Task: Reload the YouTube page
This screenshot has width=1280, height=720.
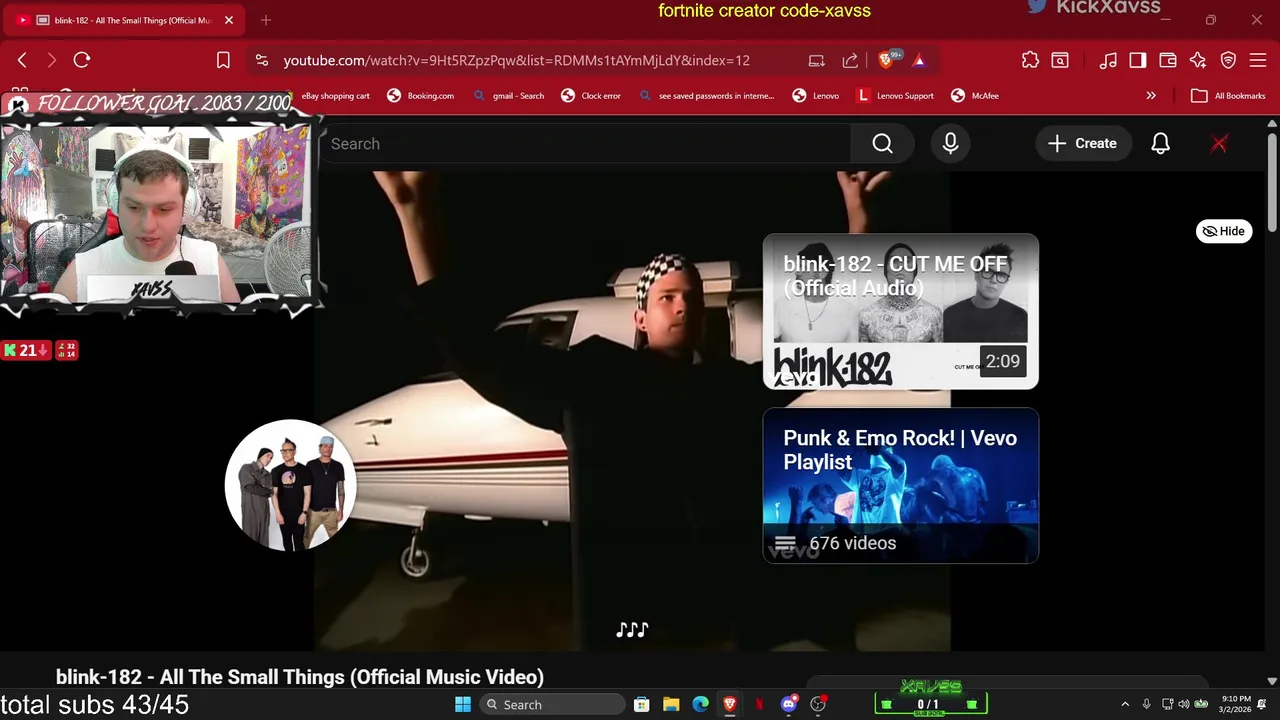Action: point(82,60)
